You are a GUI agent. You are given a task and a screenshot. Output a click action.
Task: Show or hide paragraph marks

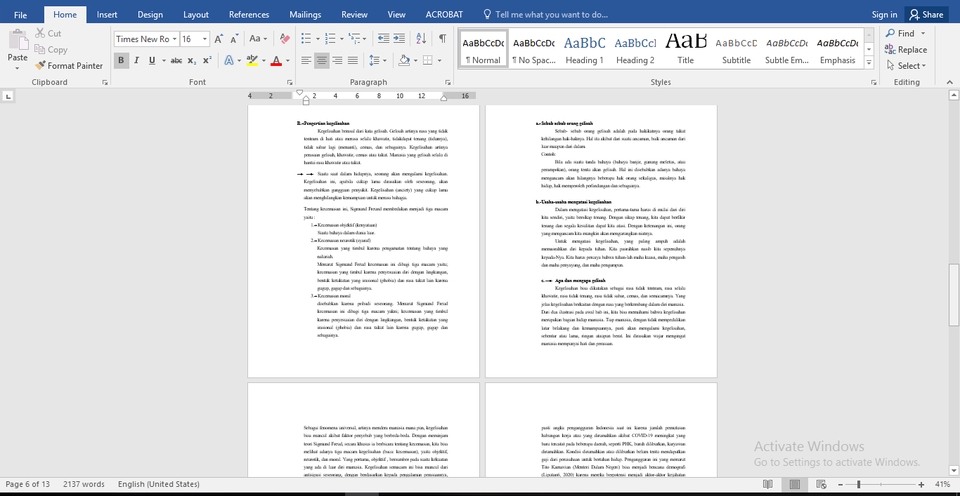443,39
